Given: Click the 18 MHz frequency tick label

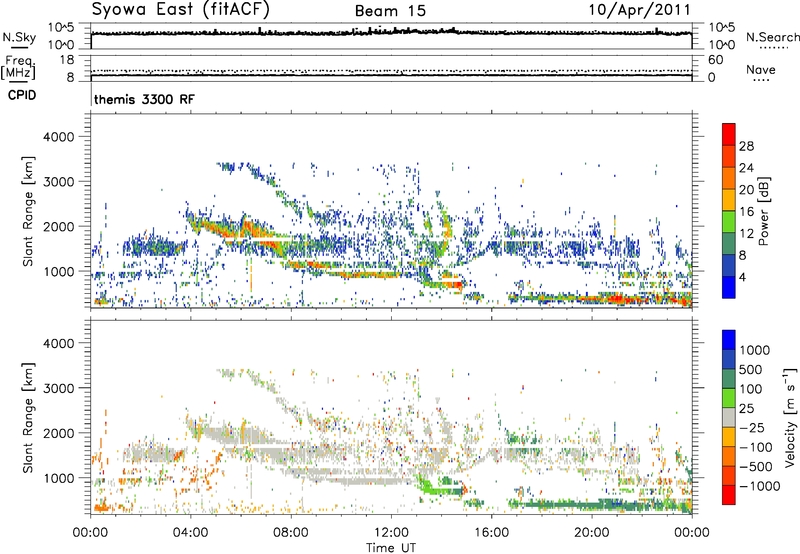Looking at the screenshot, I should (x=67, y=60).
